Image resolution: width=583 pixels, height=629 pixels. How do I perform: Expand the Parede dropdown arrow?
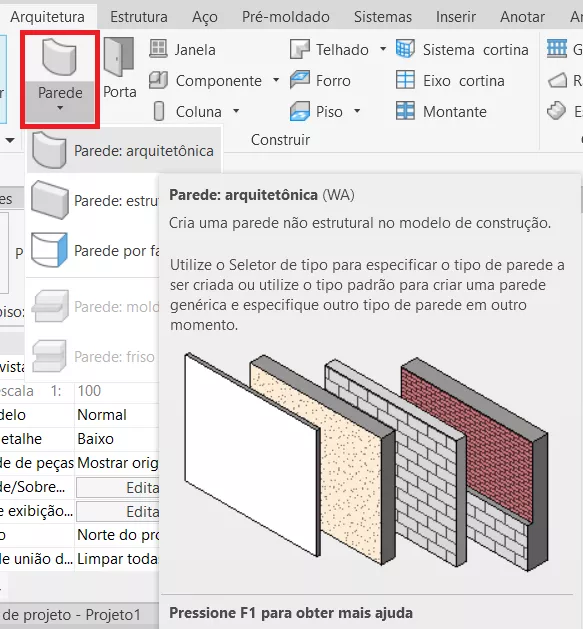(x=60, y=108)
